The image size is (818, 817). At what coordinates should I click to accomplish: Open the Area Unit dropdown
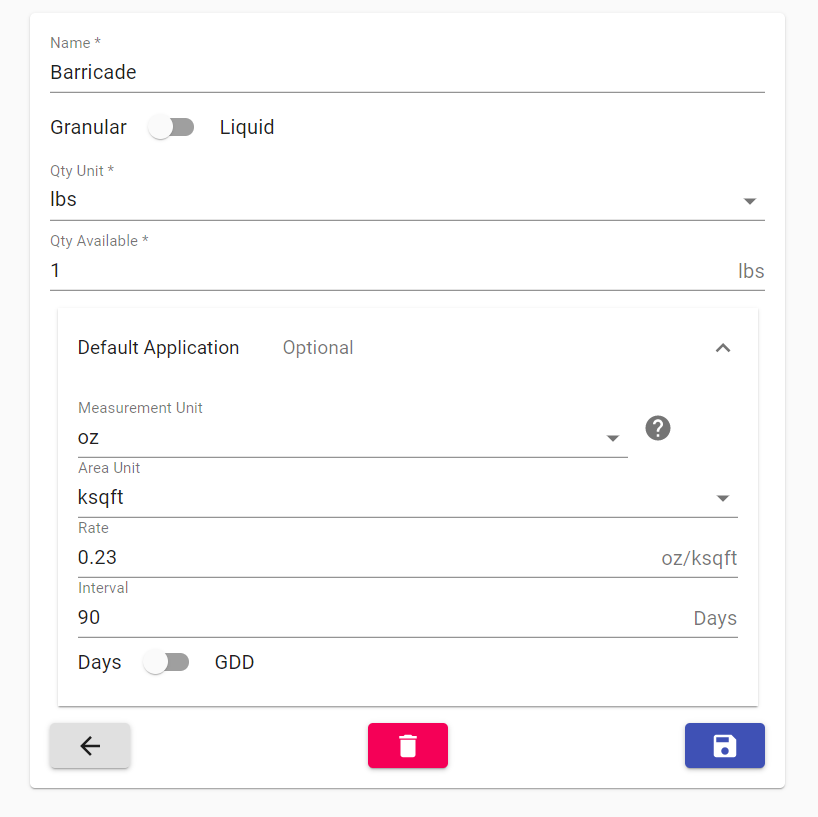(408, 498)
